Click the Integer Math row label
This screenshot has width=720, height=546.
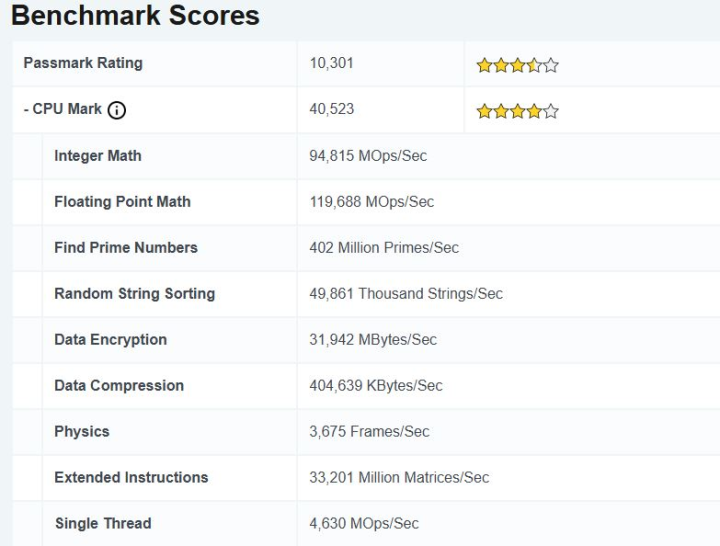98,156
